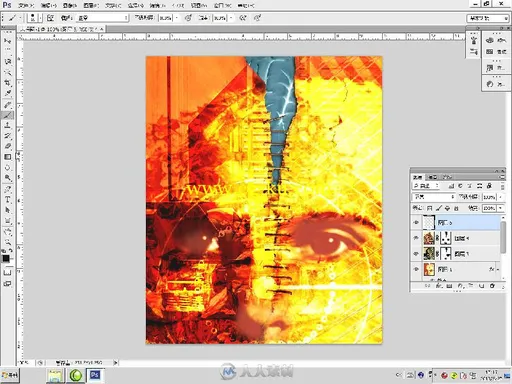Viewport: 512px width, 384px height.
Task: Enable airbrush mode in options bar
Action: 243,18
